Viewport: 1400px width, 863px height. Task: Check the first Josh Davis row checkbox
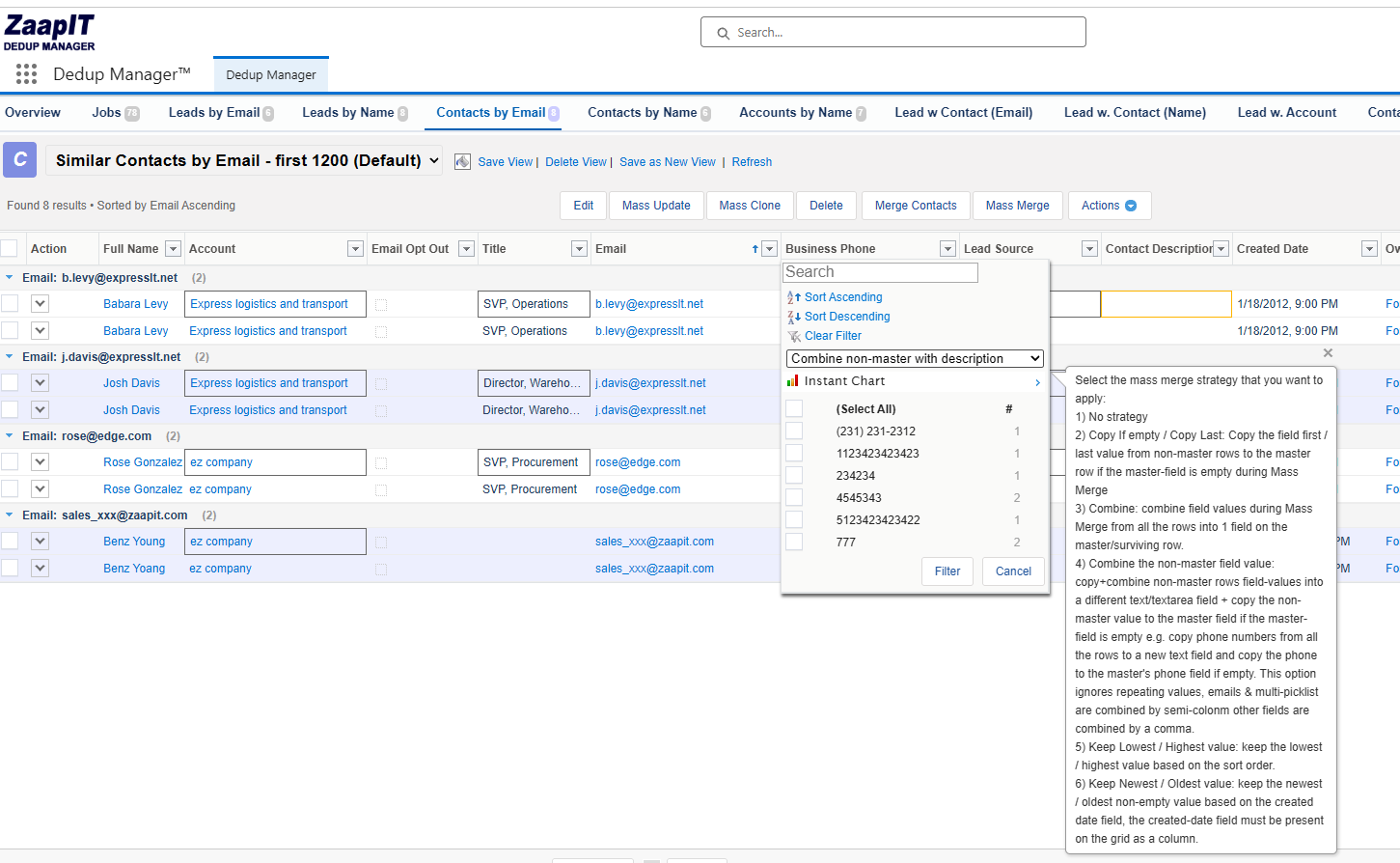pos(10,382)
